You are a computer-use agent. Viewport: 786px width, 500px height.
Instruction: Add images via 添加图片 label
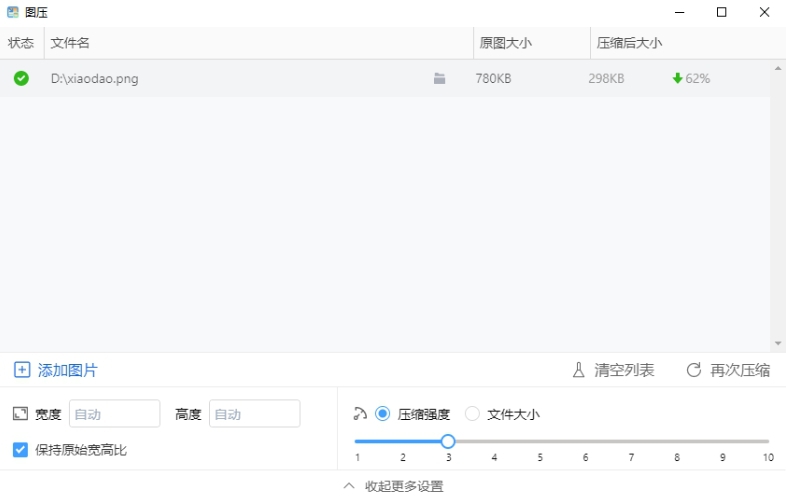point(68,370)
